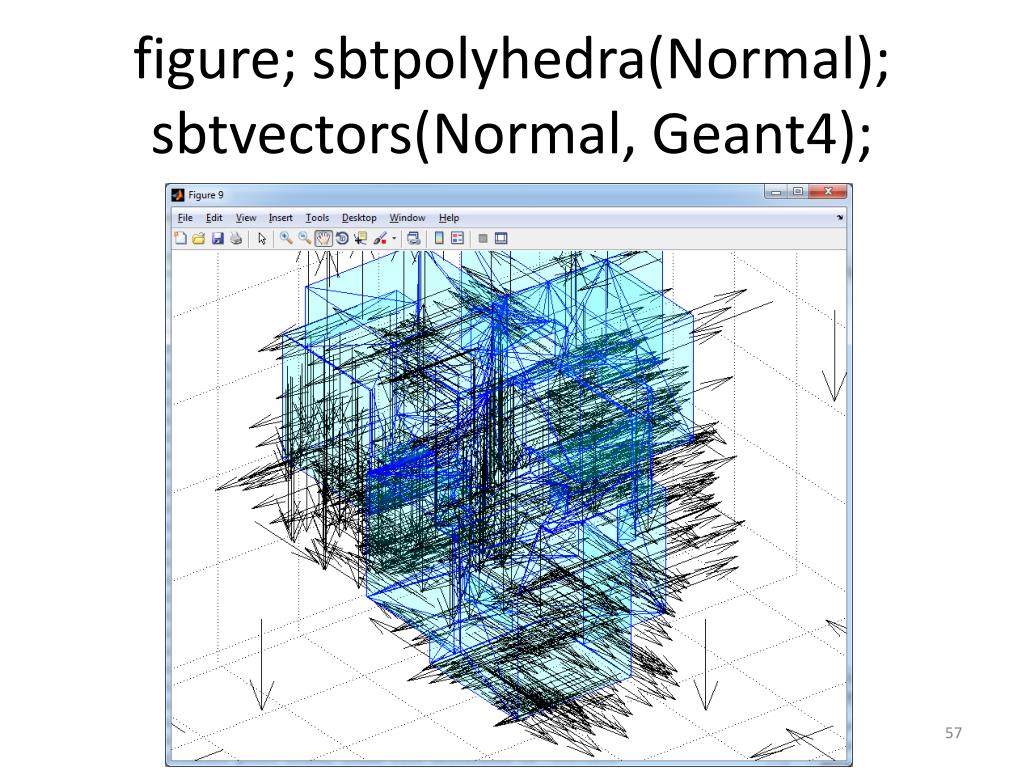
Task: Save the figure with floppy icon
Action: tap(217, 238)
